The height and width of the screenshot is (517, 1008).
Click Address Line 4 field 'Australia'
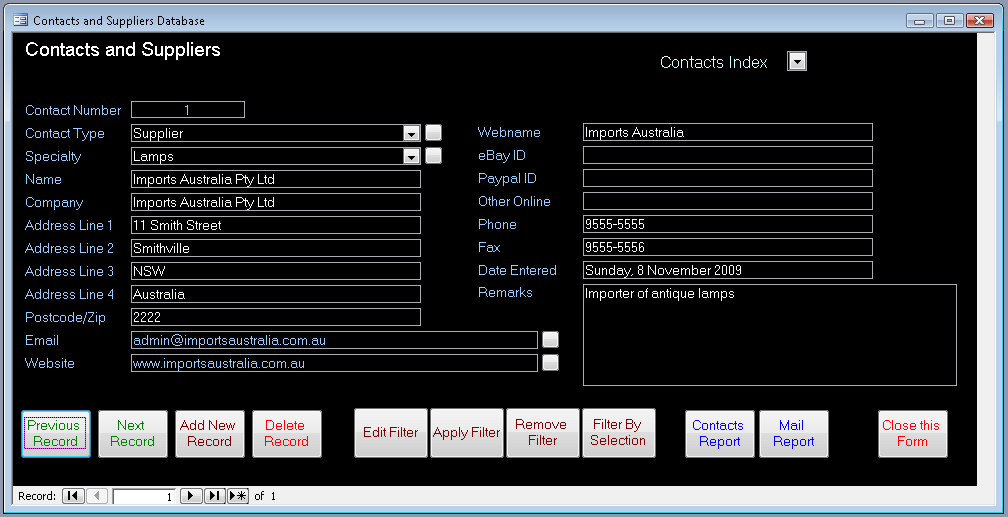[x=276, y=295]
